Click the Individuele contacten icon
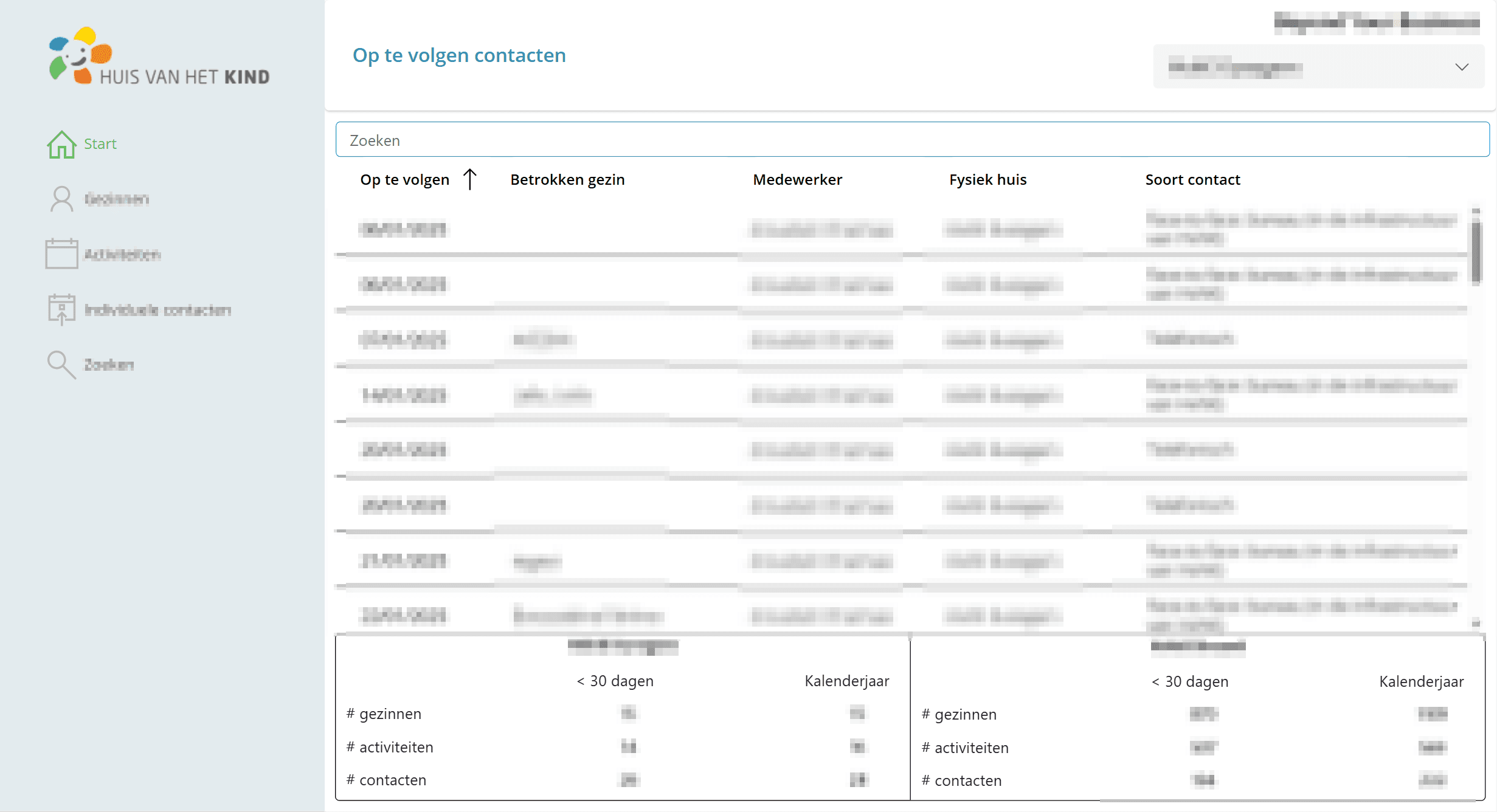Image resolution: width=1497 pixels, height=812 pixels. pos(61,309)
